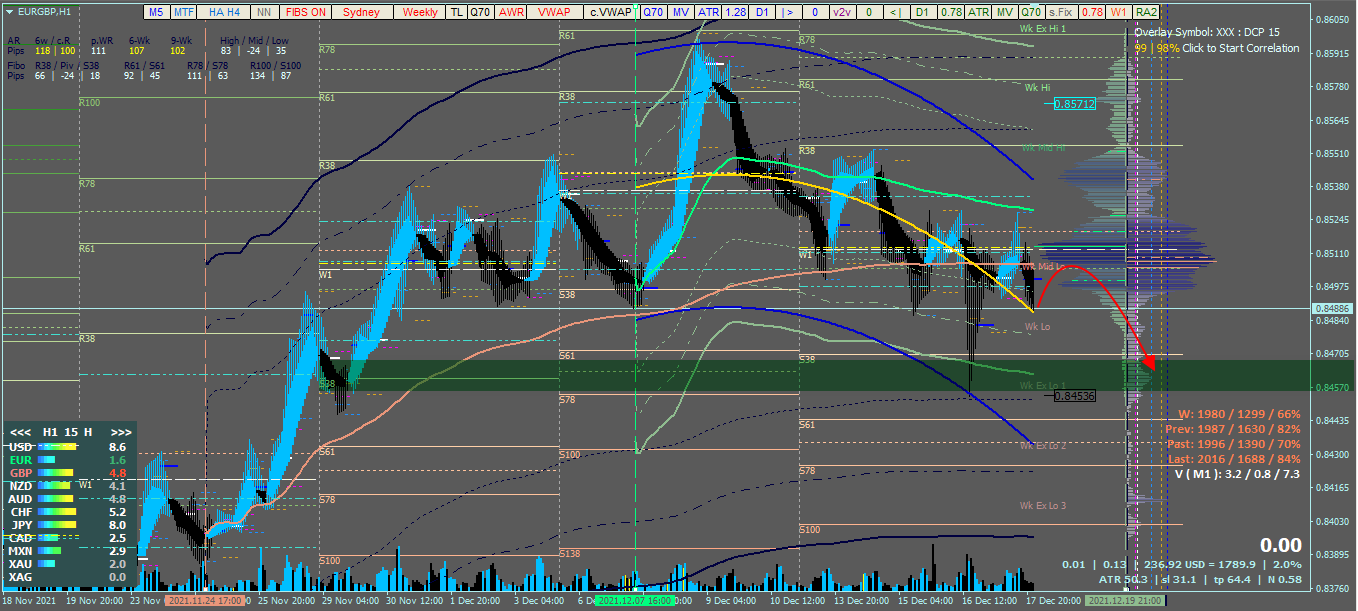Screen dimensions: 1358x611
Task: Click the green 0 button after v2v
Action: (x=869, y=12)
